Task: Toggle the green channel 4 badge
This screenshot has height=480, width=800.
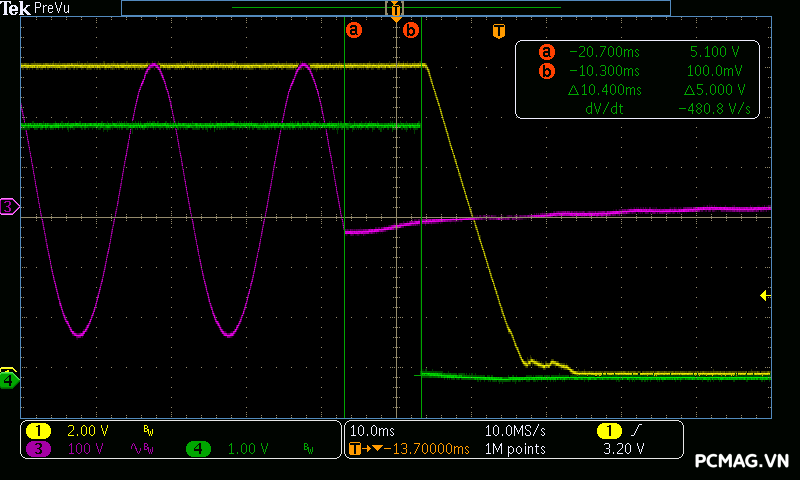Action: tap(198, 449)
